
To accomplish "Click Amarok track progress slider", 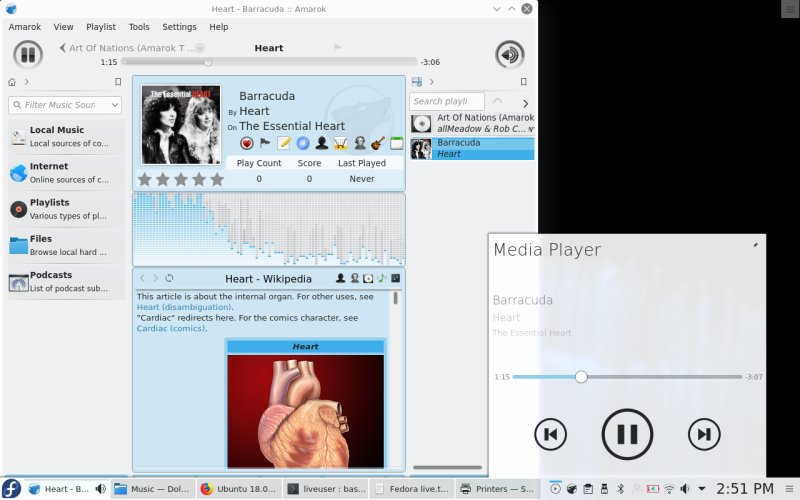I will (x=269, y=62).
